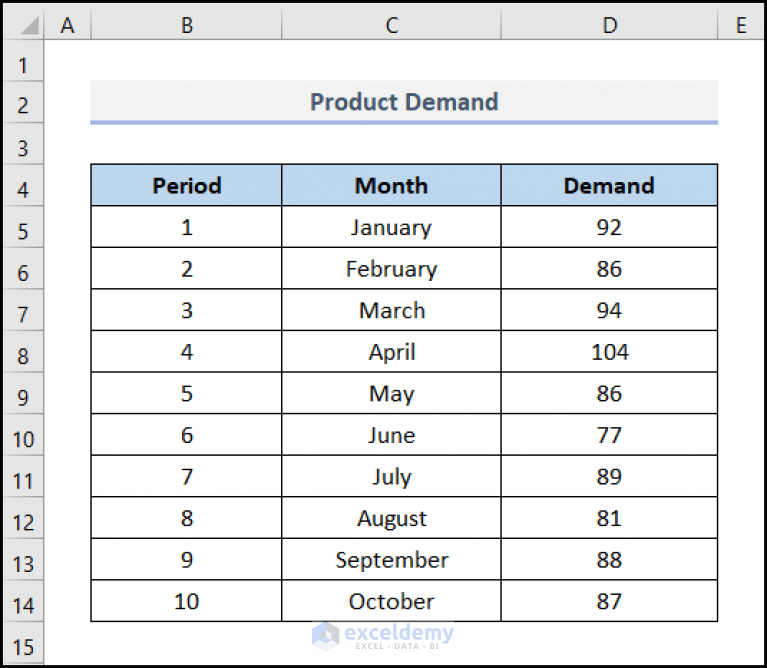This screenshot has width=767, height=668.
Task: Select row 11 header
Action: [x=23, y=476]
